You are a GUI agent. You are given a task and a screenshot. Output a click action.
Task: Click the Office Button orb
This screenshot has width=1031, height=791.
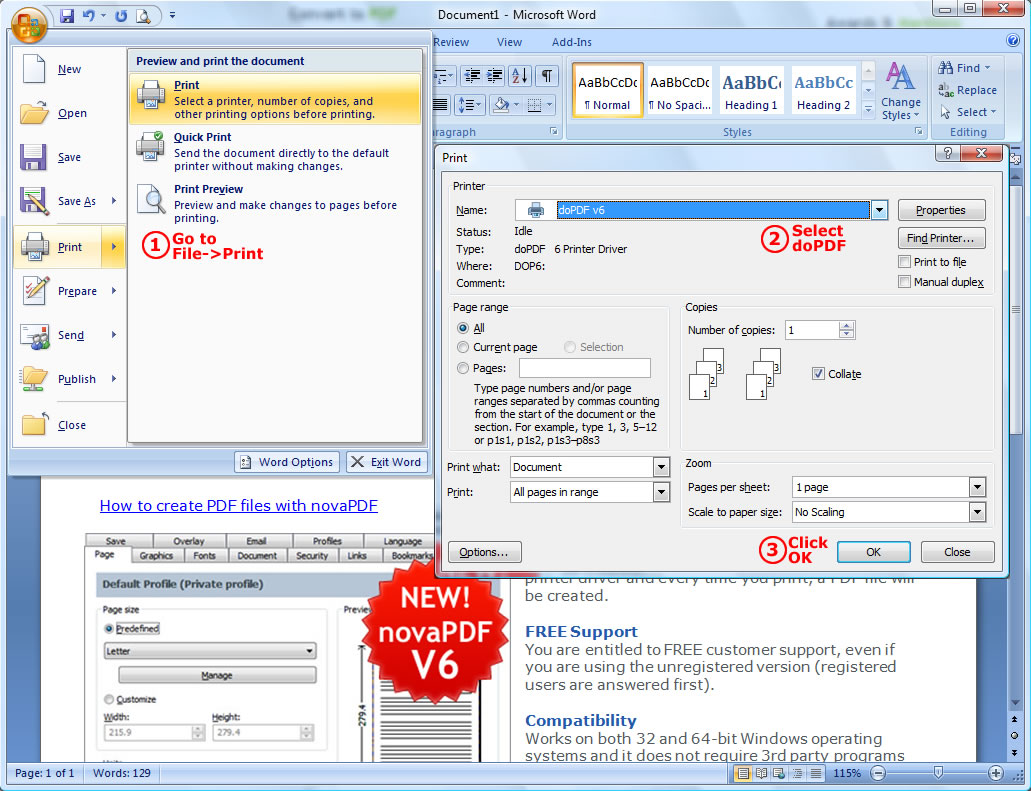point(30,24)
